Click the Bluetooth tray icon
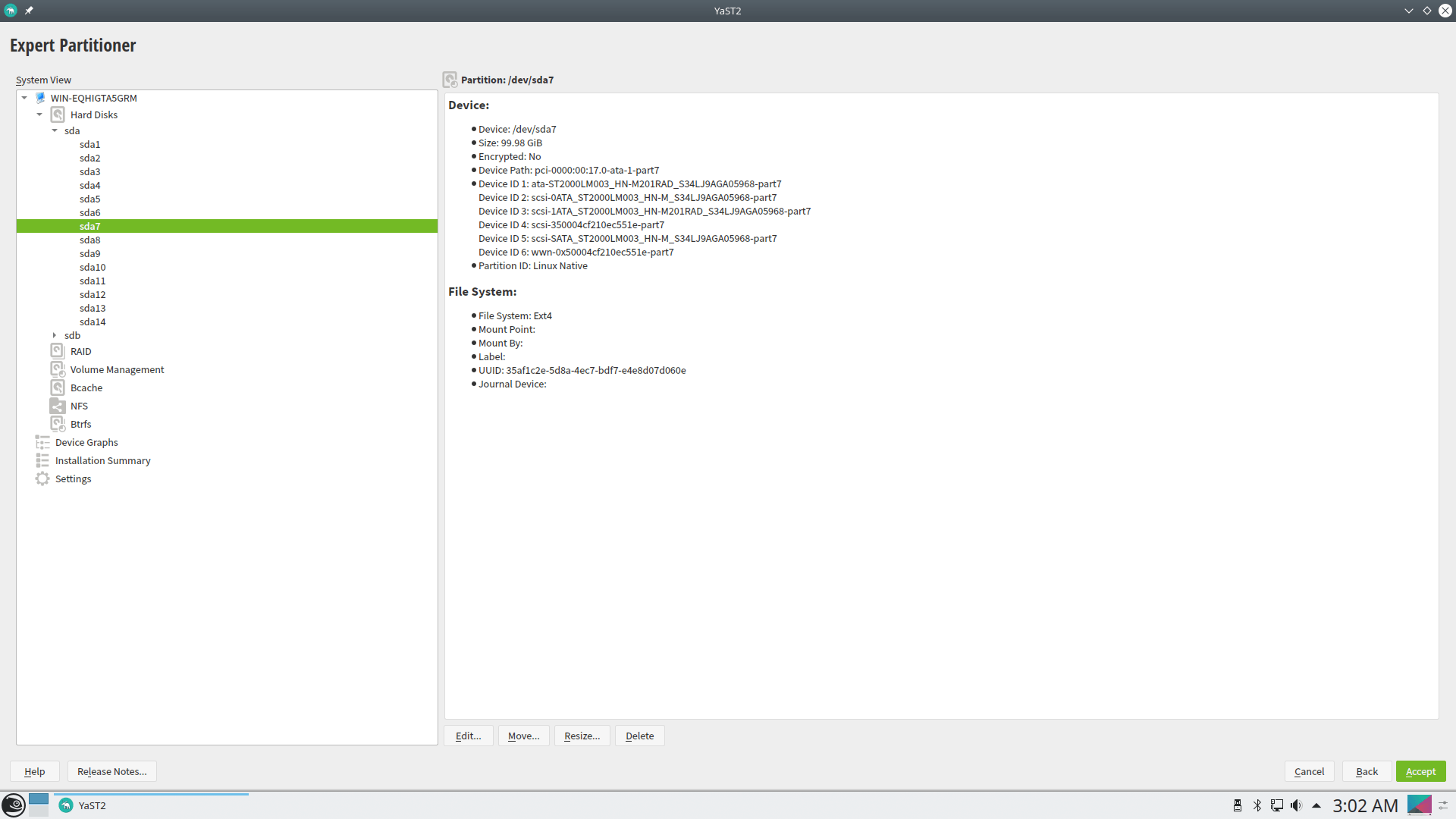1456x819 pixels. (x=1257, y=805)
